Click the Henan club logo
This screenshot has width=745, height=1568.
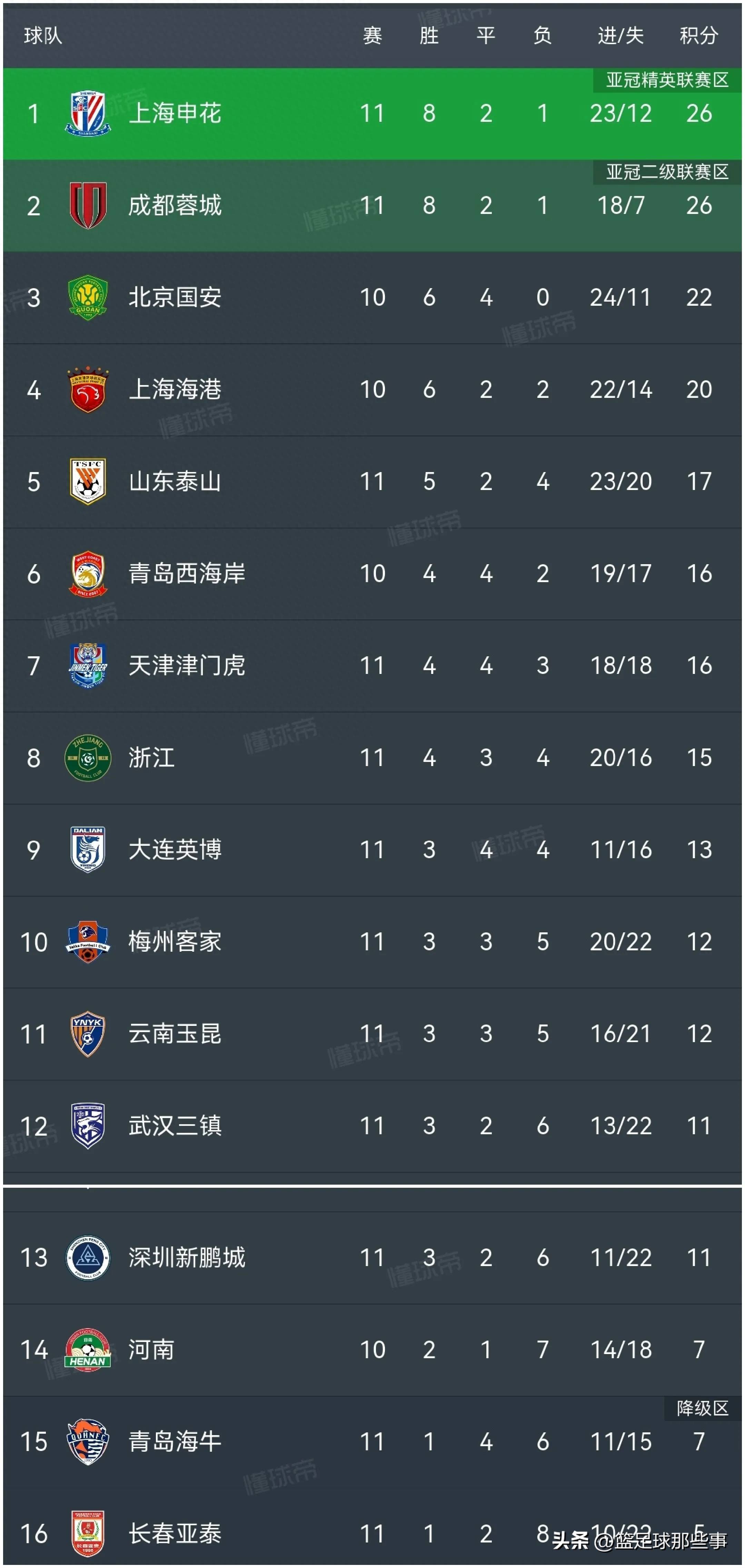(x=88, y=1350)
